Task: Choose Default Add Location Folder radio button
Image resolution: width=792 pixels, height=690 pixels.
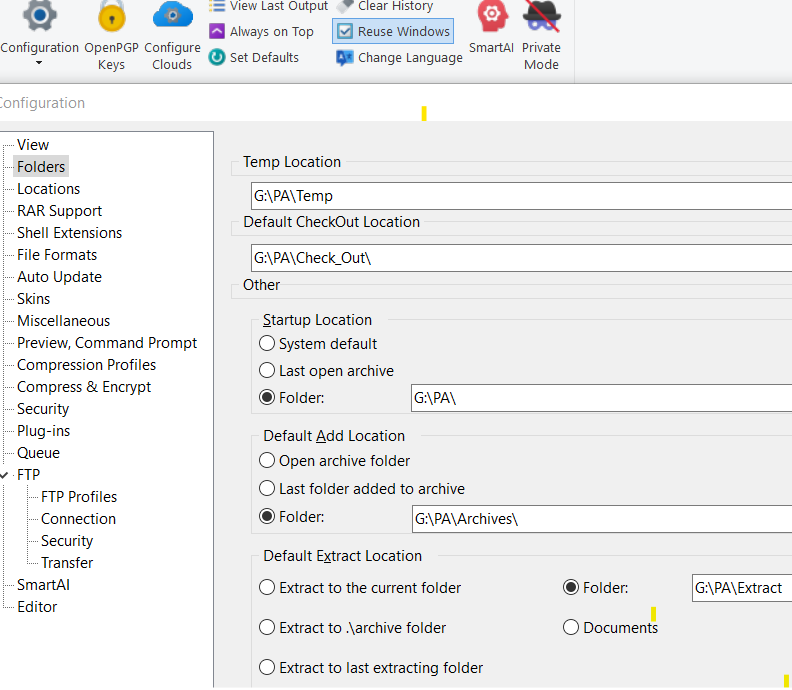Action: click(267, 516)
